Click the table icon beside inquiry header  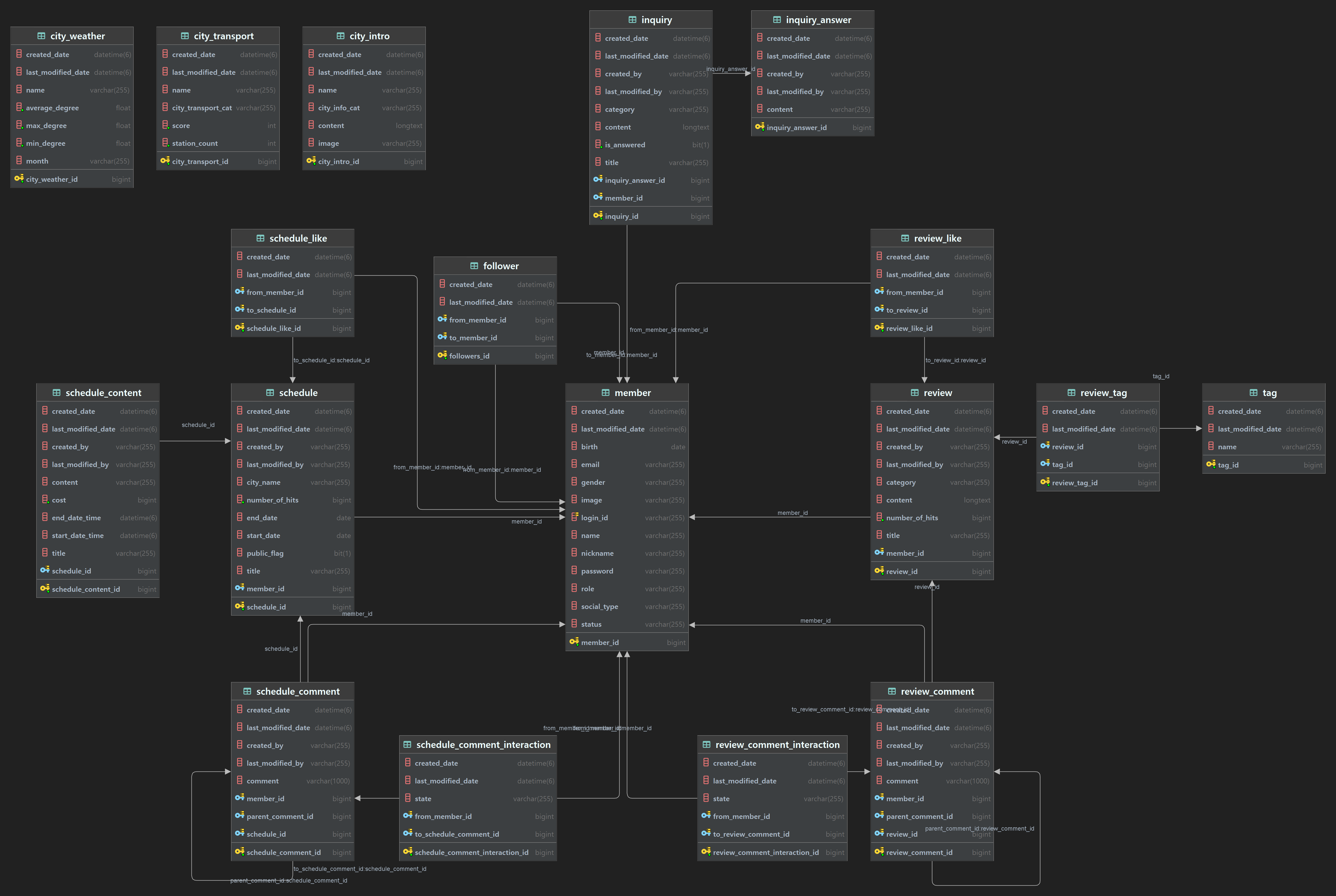pyautogui.click(x=632, y=20)
